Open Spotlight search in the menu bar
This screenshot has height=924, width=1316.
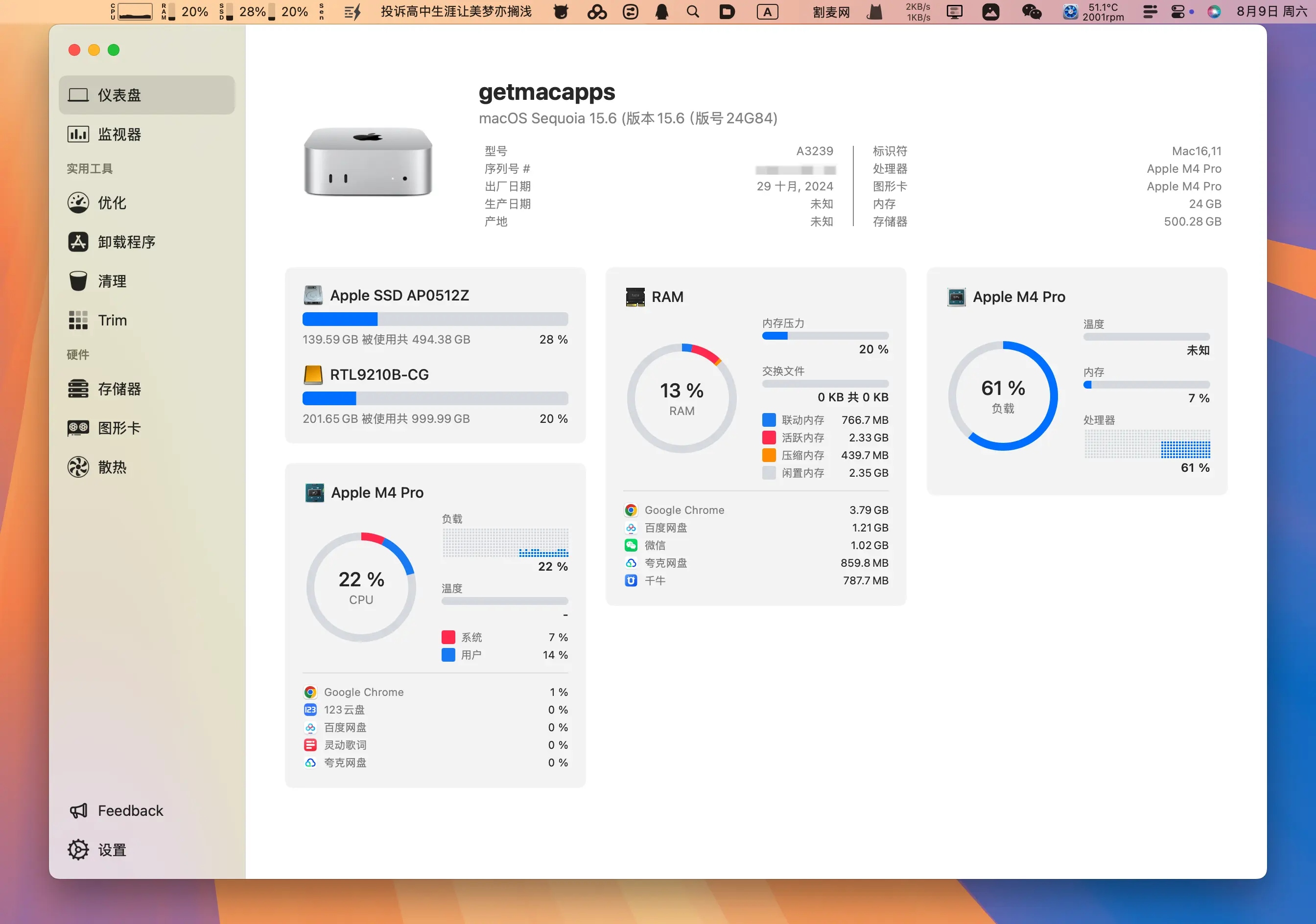(x=692, y=11)
